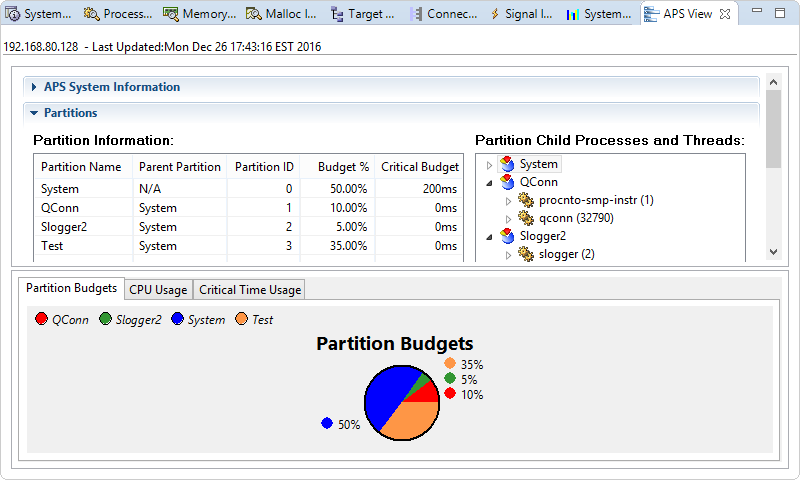Click the gear icon next to slogger (2)
Screen dimensions: 800x480
(x=526, y=254)
